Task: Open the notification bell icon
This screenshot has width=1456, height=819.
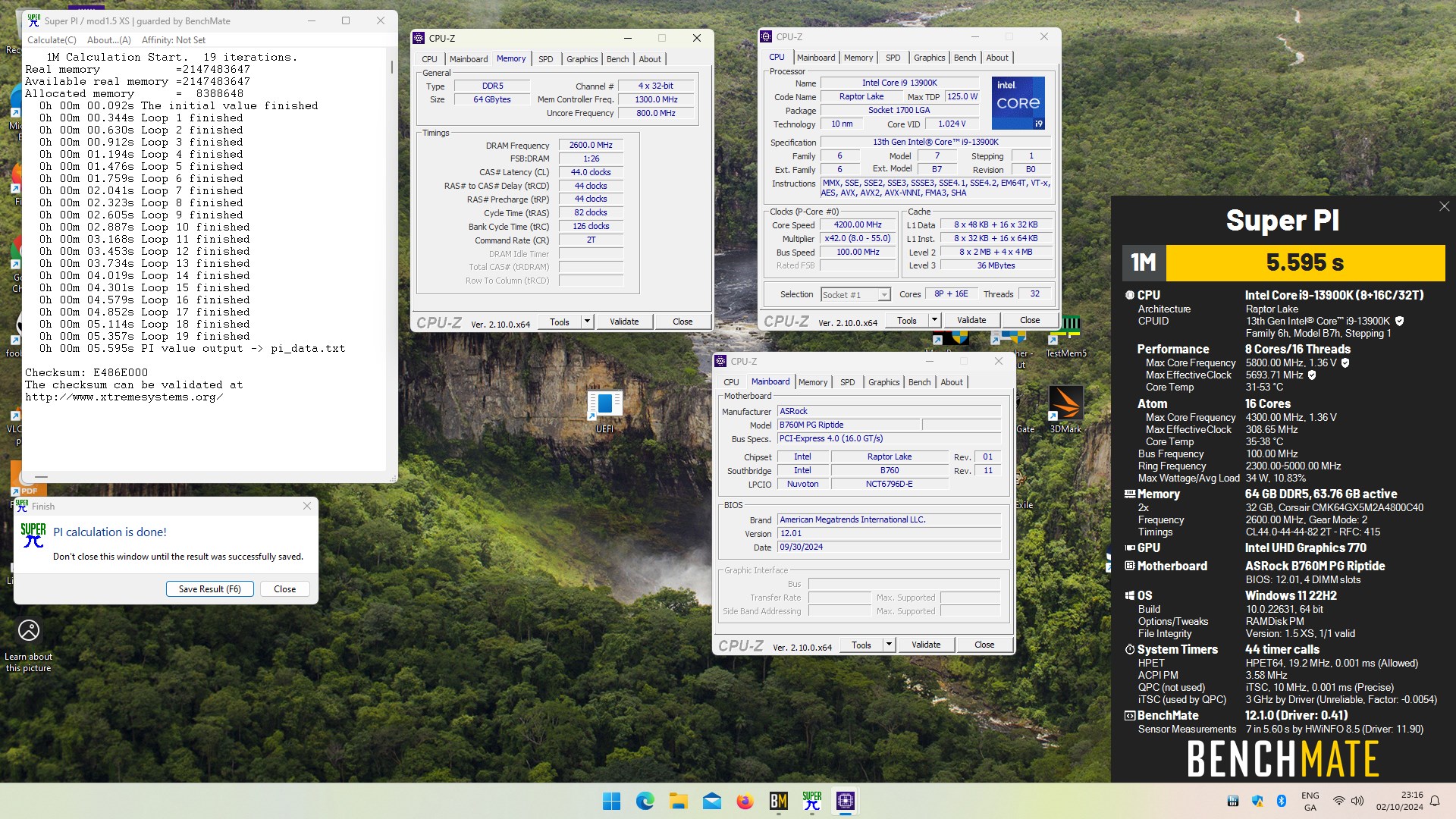Action: [1435, 801]
